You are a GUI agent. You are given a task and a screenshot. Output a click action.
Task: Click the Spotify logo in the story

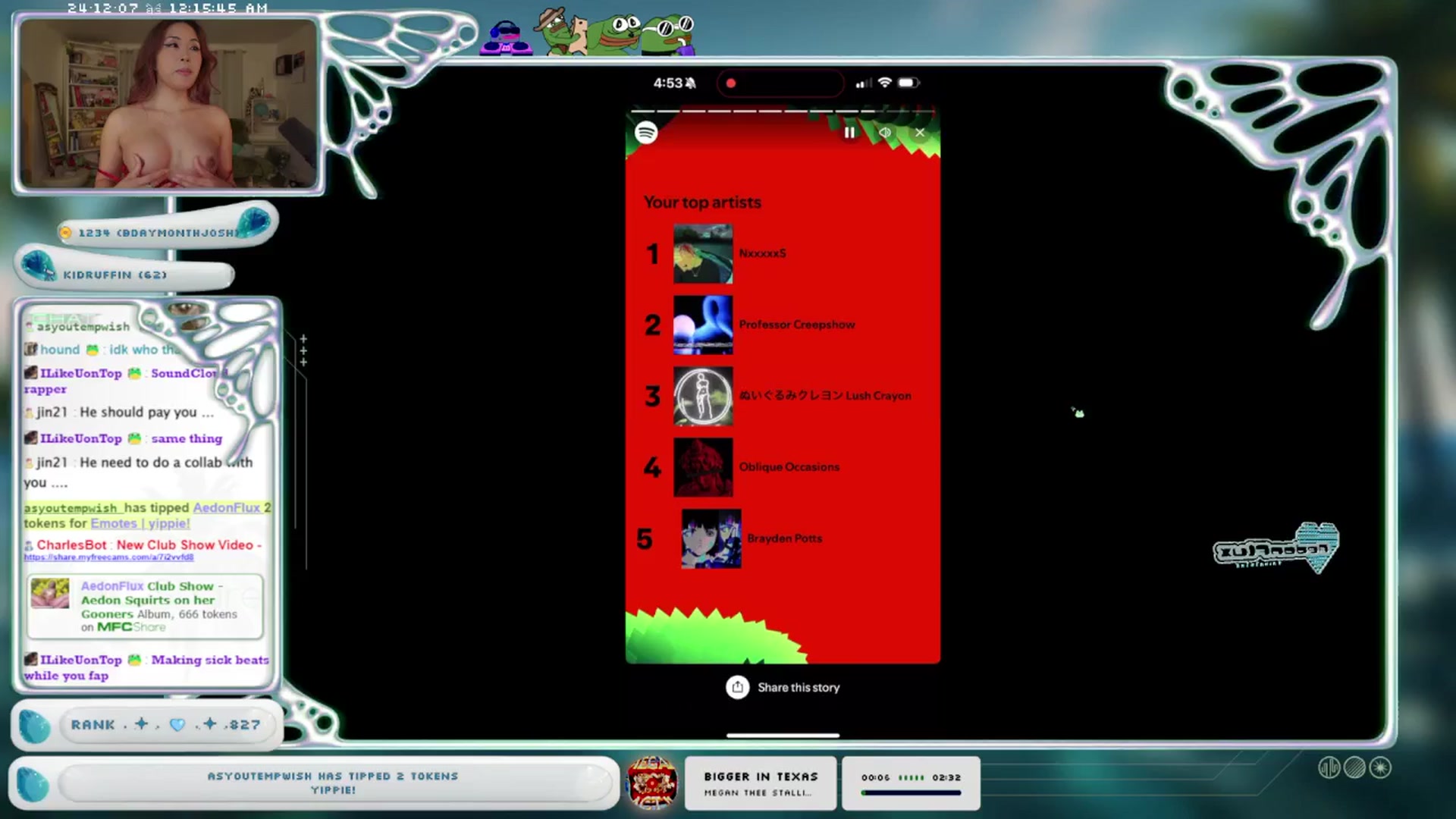[646, 133]
